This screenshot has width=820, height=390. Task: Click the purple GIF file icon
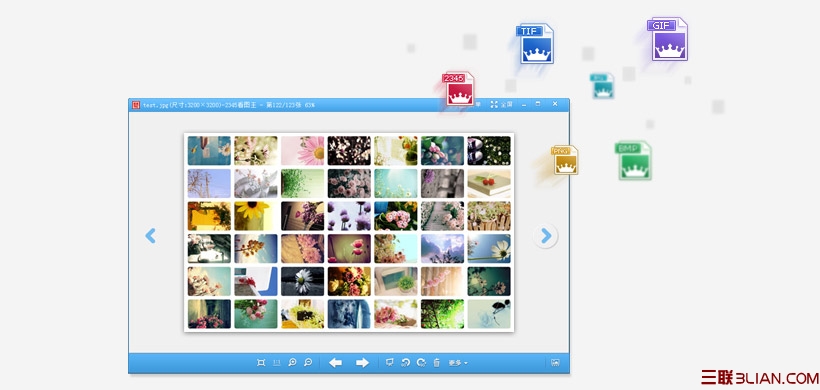pos(667,39)
